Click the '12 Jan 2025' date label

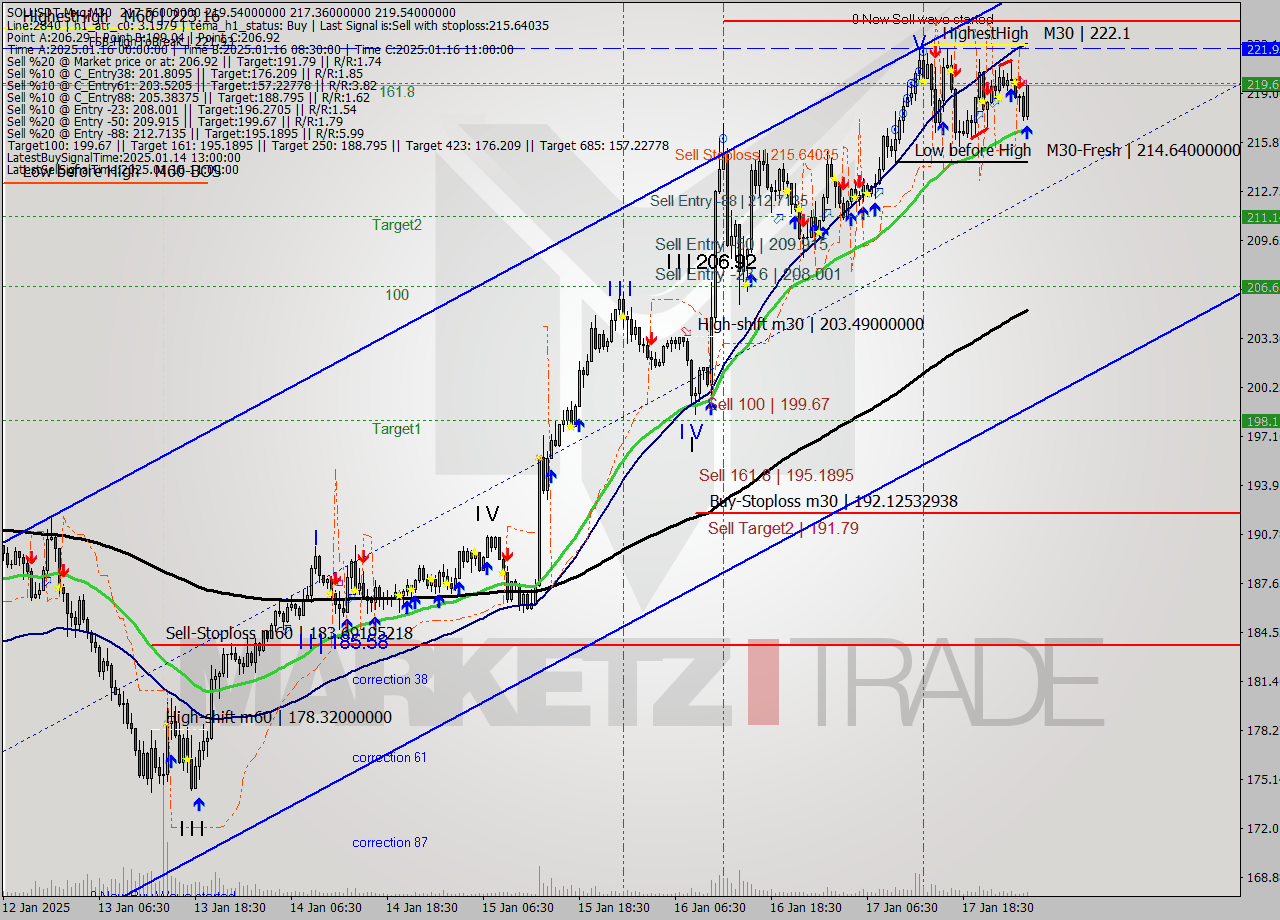click(x=36, y=908)
